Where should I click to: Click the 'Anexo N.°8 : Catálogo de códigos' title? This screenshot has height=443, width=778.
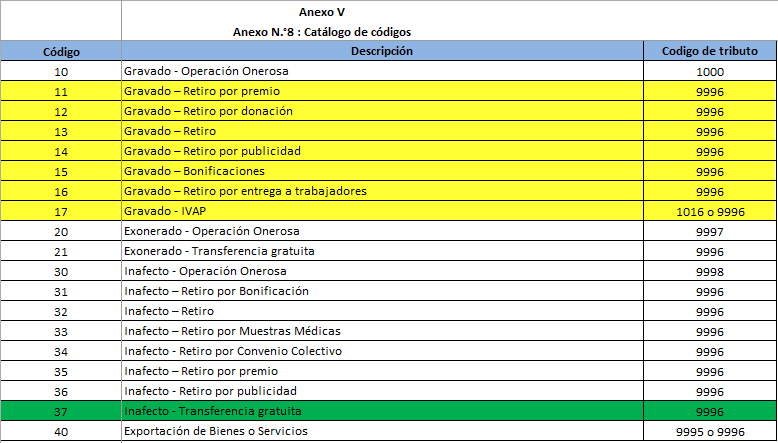(322, 32)
